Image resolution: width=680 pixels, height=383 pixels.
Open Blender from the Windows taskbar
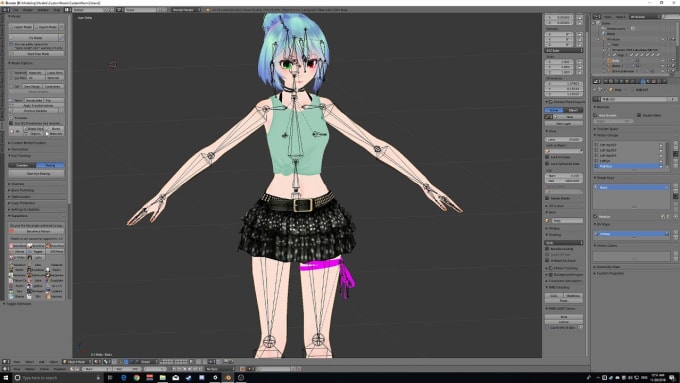click(x=228, y=378)
